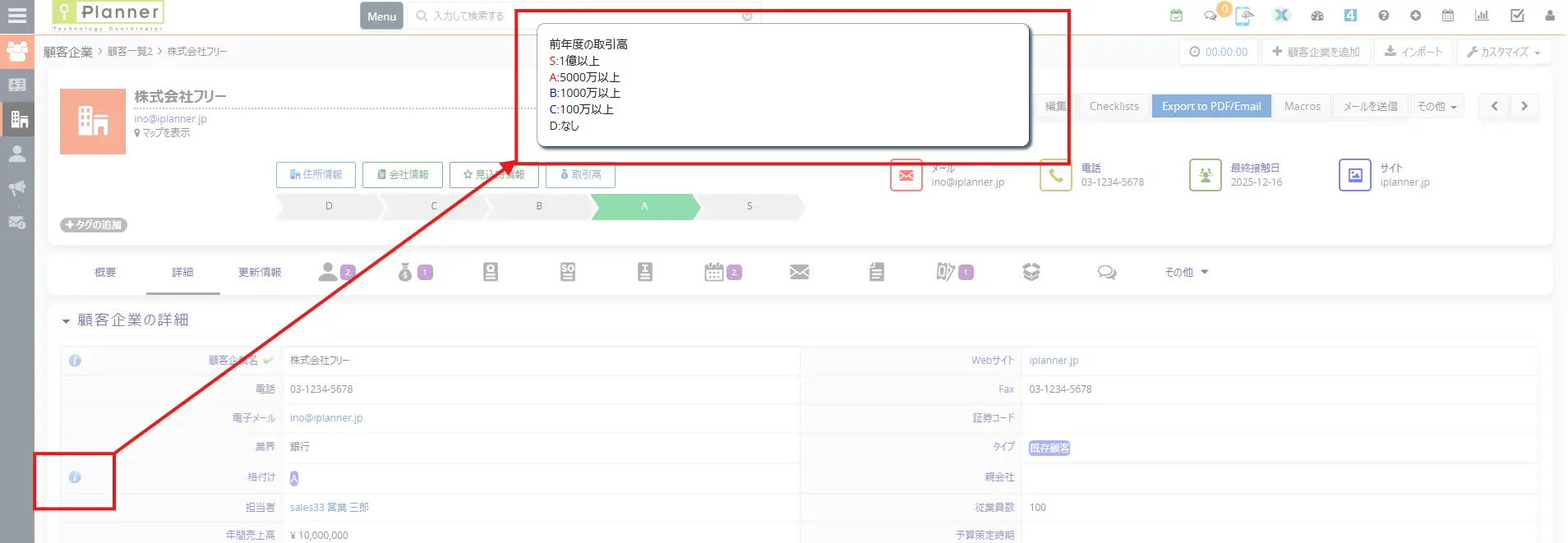Click the Export to PDF/Email button
Image resolution: width=1568 pixels, height=543 pixels.
[1211, 107]
